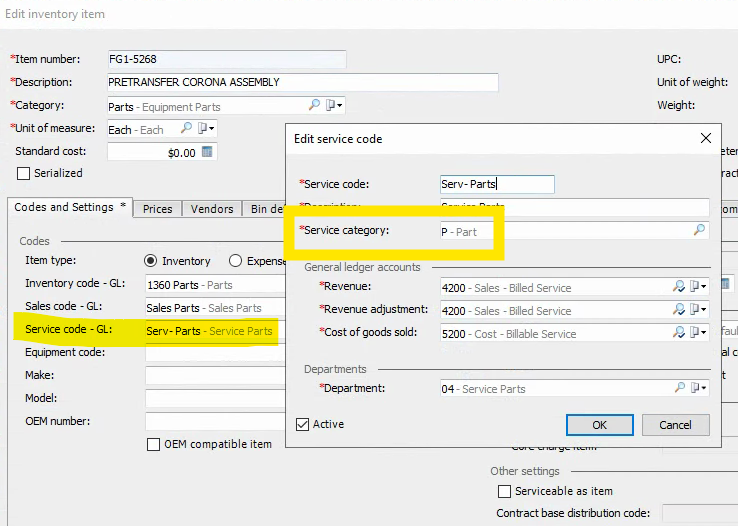Screen dimensions: 738x526
Task: Confirm service code dialog with OK
Action: [x=600, y=425]
